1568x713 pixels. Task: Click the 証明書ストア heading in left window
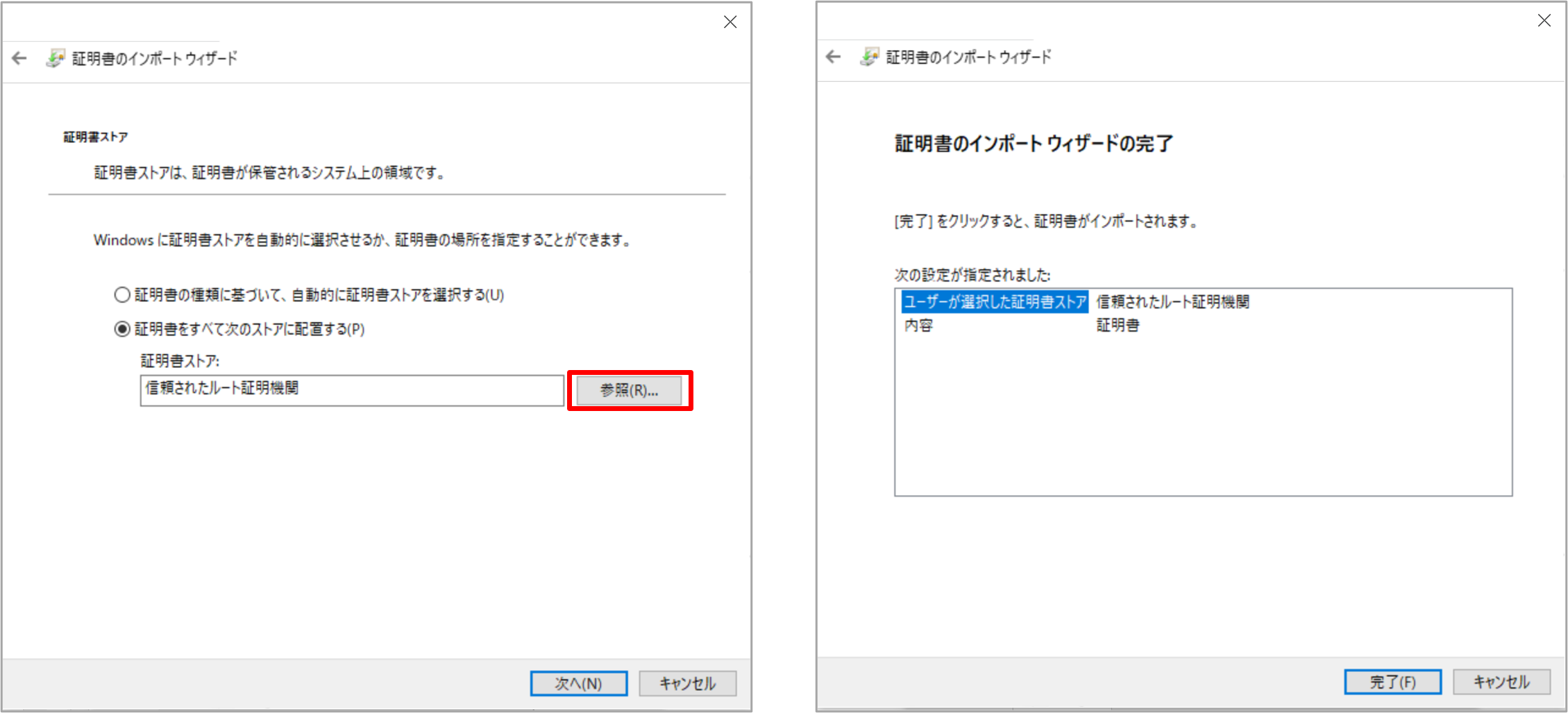click(96, 137)
